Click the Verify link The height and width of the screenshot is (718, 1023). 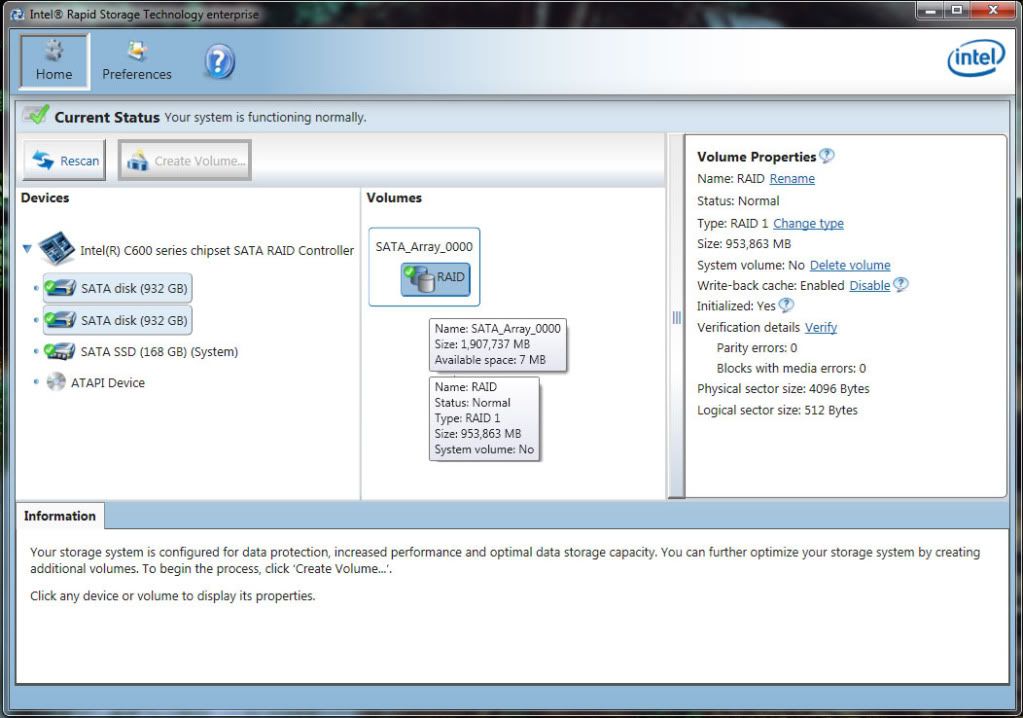821,327
